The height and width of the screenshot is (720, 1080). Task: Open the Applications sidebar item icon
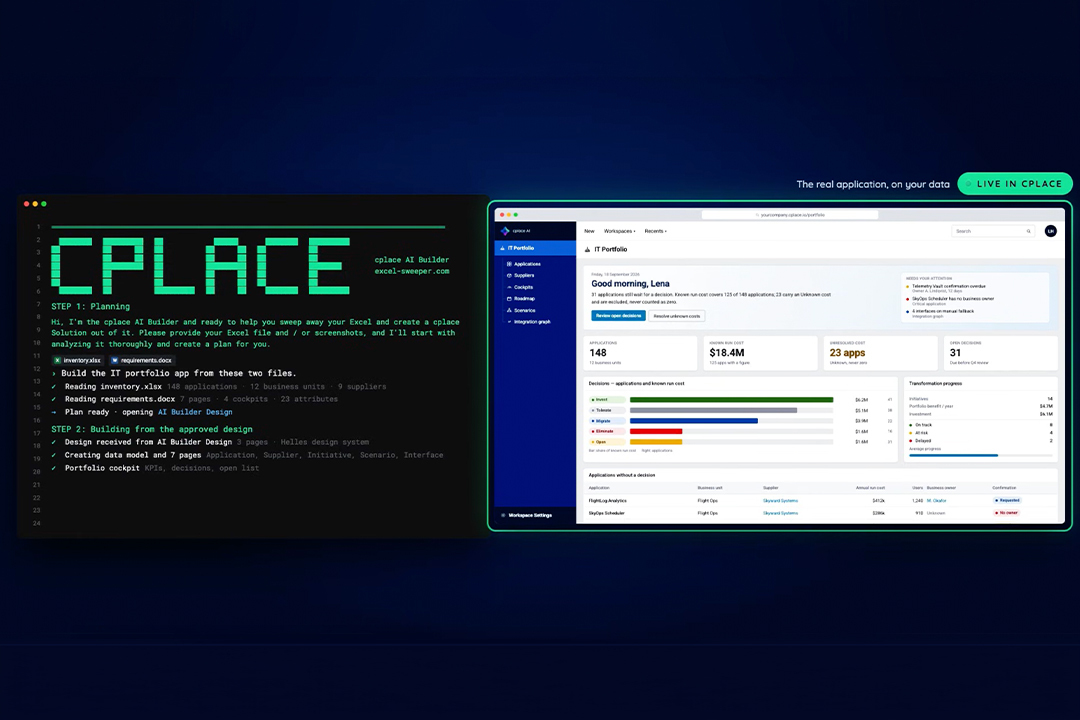509,264
